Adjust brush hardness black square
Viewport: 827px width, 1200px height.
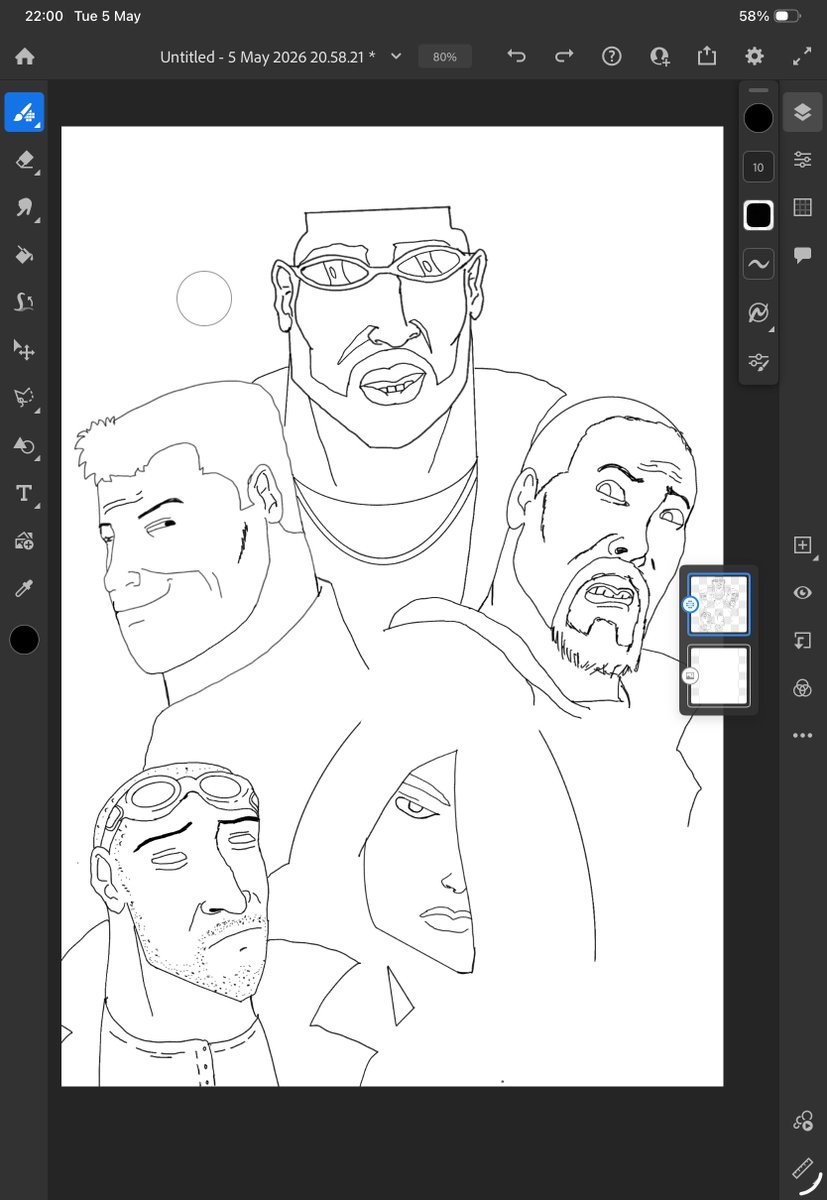[758, 215]
